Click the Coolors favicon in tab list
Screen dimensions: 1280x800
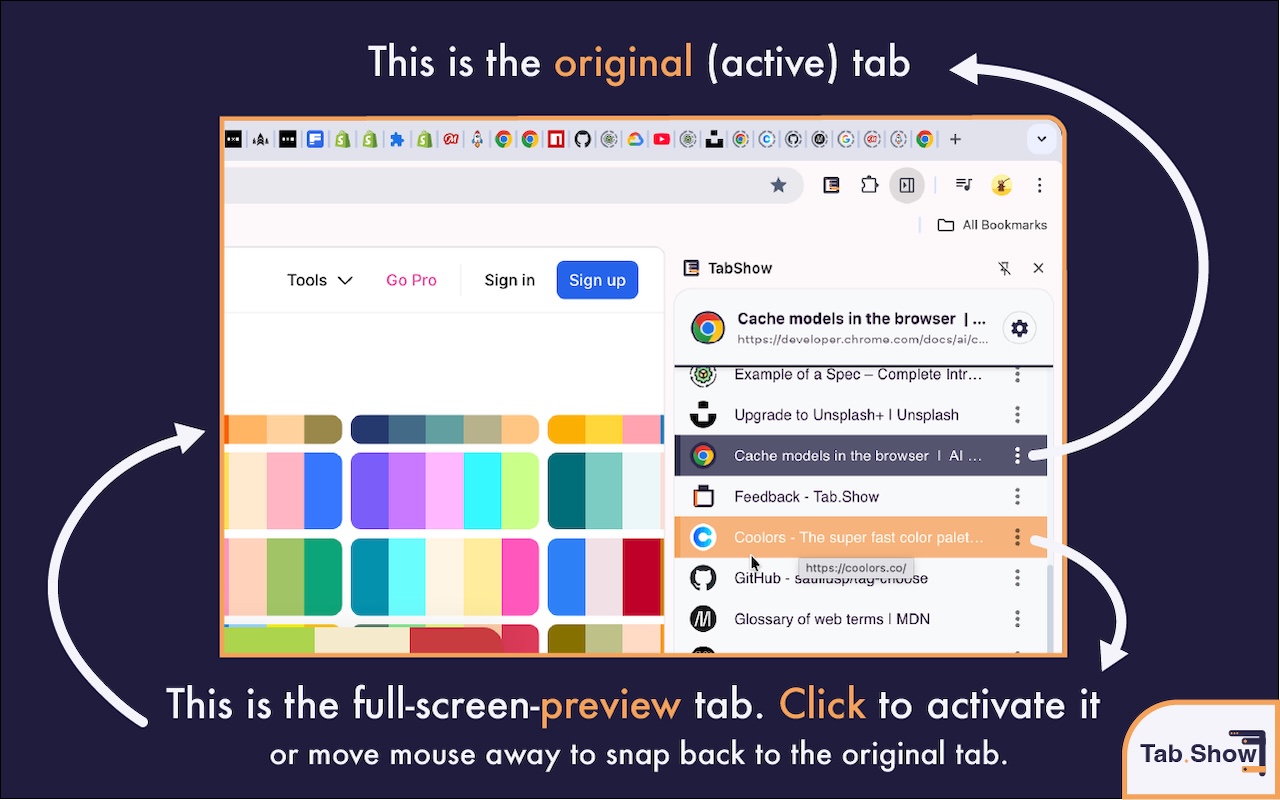pos(704,537)
